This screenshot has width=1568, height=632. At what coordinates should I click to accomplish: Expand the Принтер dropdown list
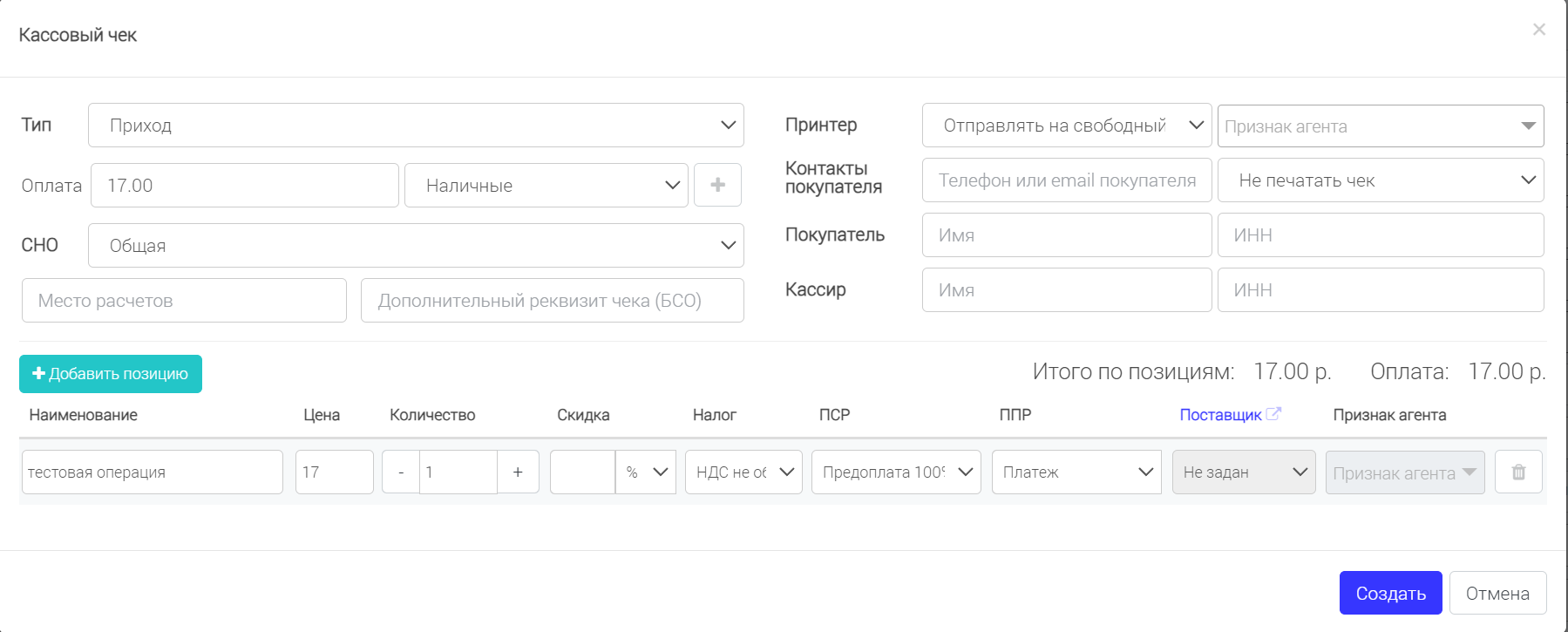tap(1067, 126)
